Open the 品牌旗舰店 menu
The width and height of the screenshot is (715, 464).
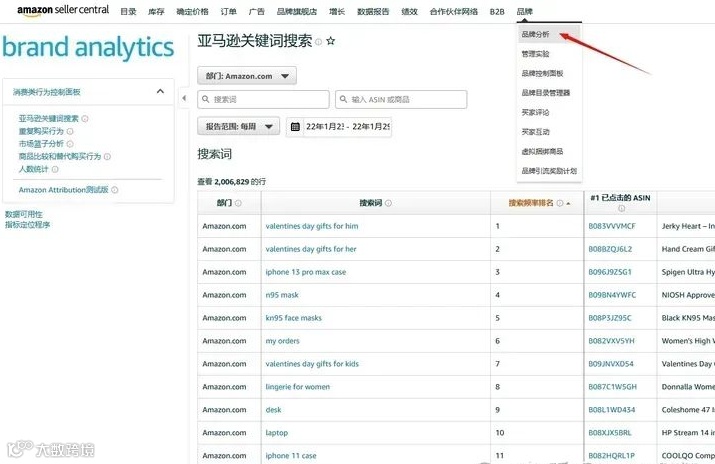[x=297, y=12]
